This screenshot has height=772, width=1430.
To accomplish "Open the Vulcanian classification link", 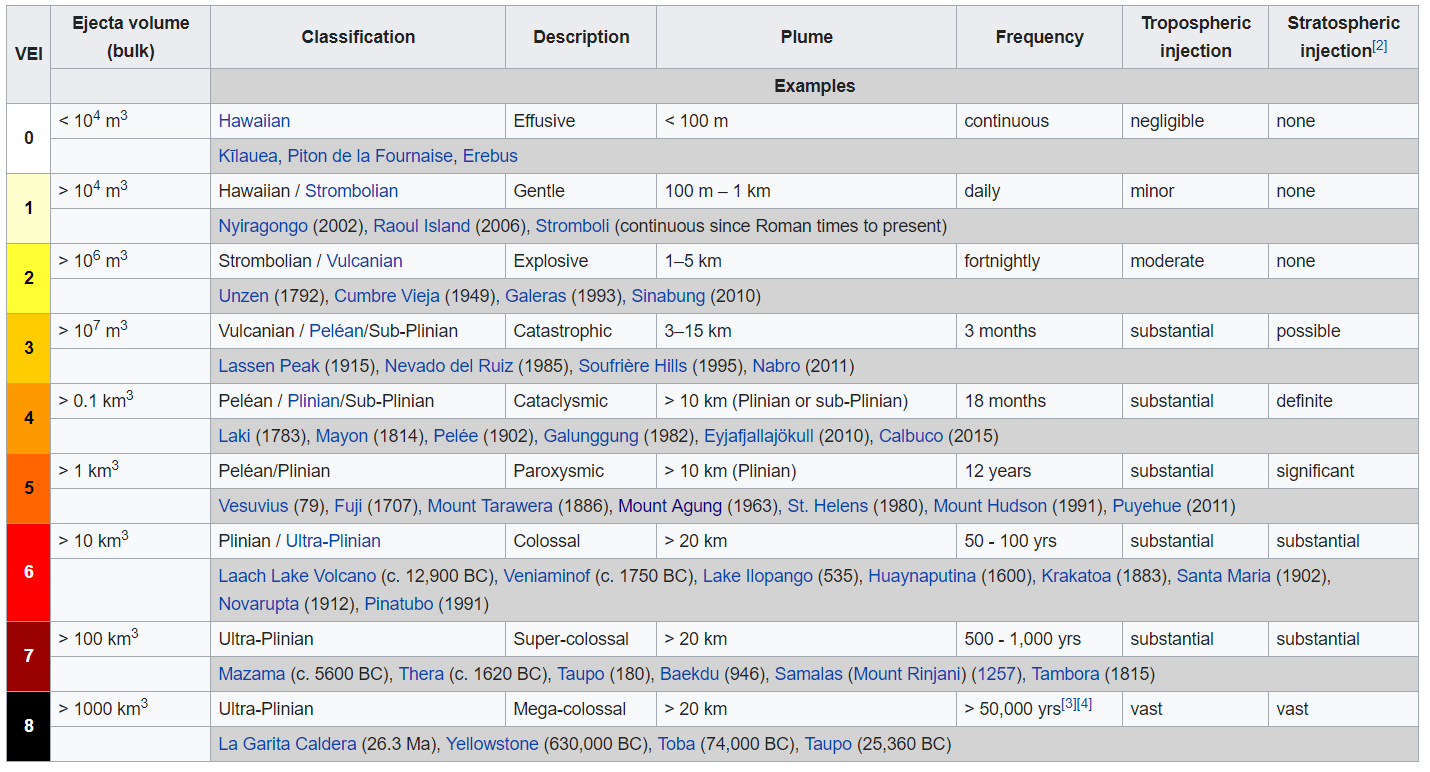I will click(x=364, y=261).
